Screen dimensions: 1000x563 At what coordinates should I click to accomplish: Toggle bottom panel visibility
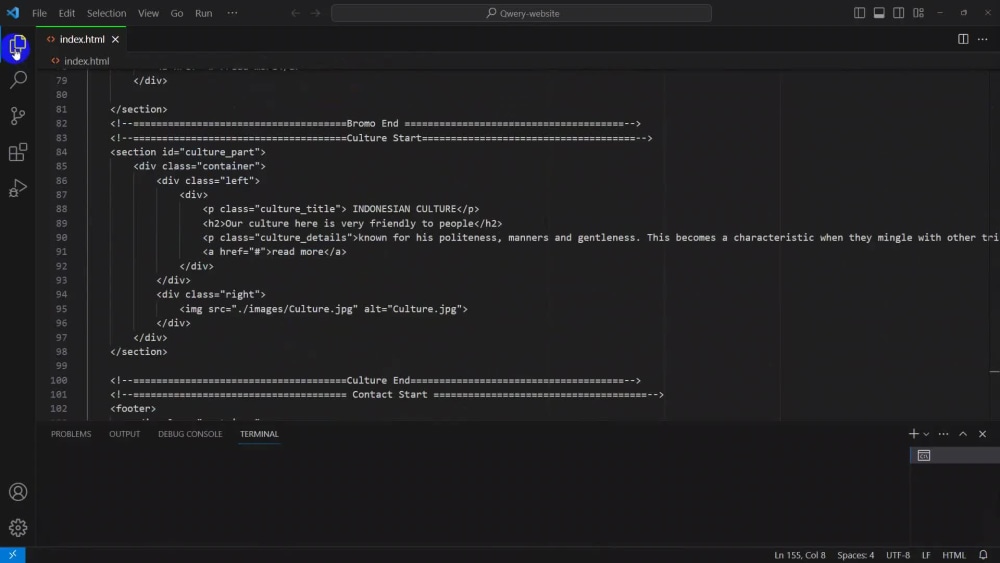879,13
